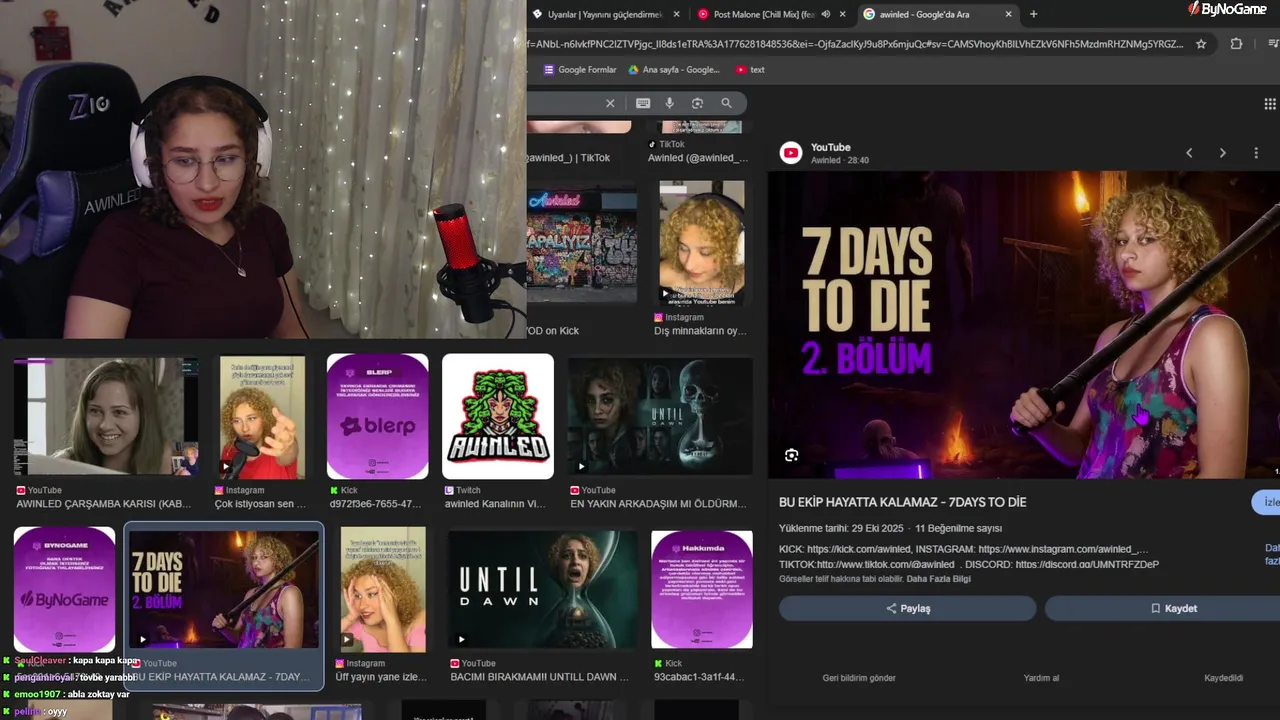Open the selected 7 Days To Die thumbnail
The image size is (1280, 720).
click(224, 590)
